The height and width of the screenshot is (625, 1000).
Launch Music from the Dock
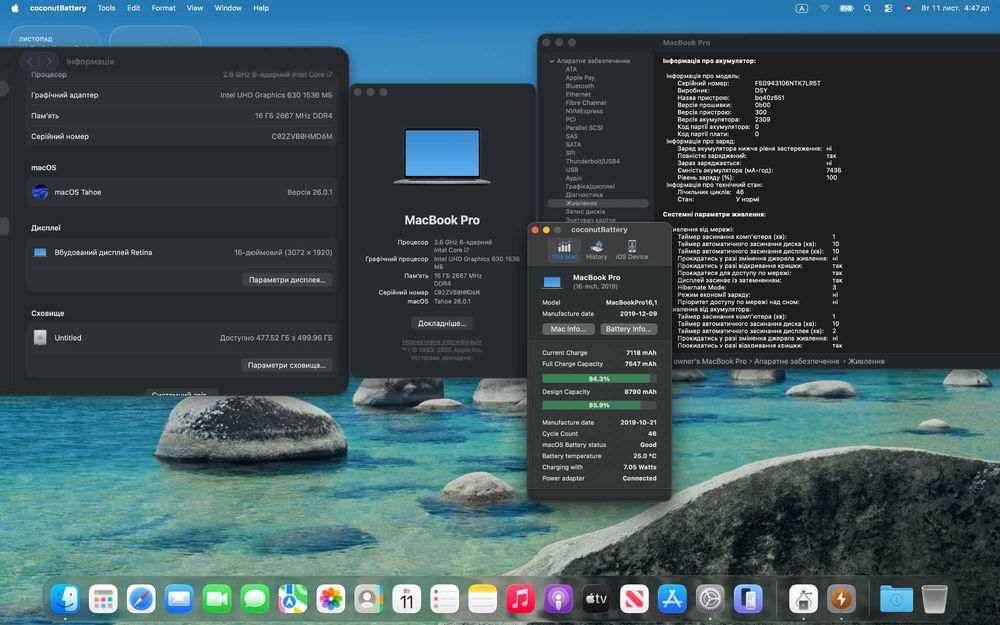tap(520, 599)
